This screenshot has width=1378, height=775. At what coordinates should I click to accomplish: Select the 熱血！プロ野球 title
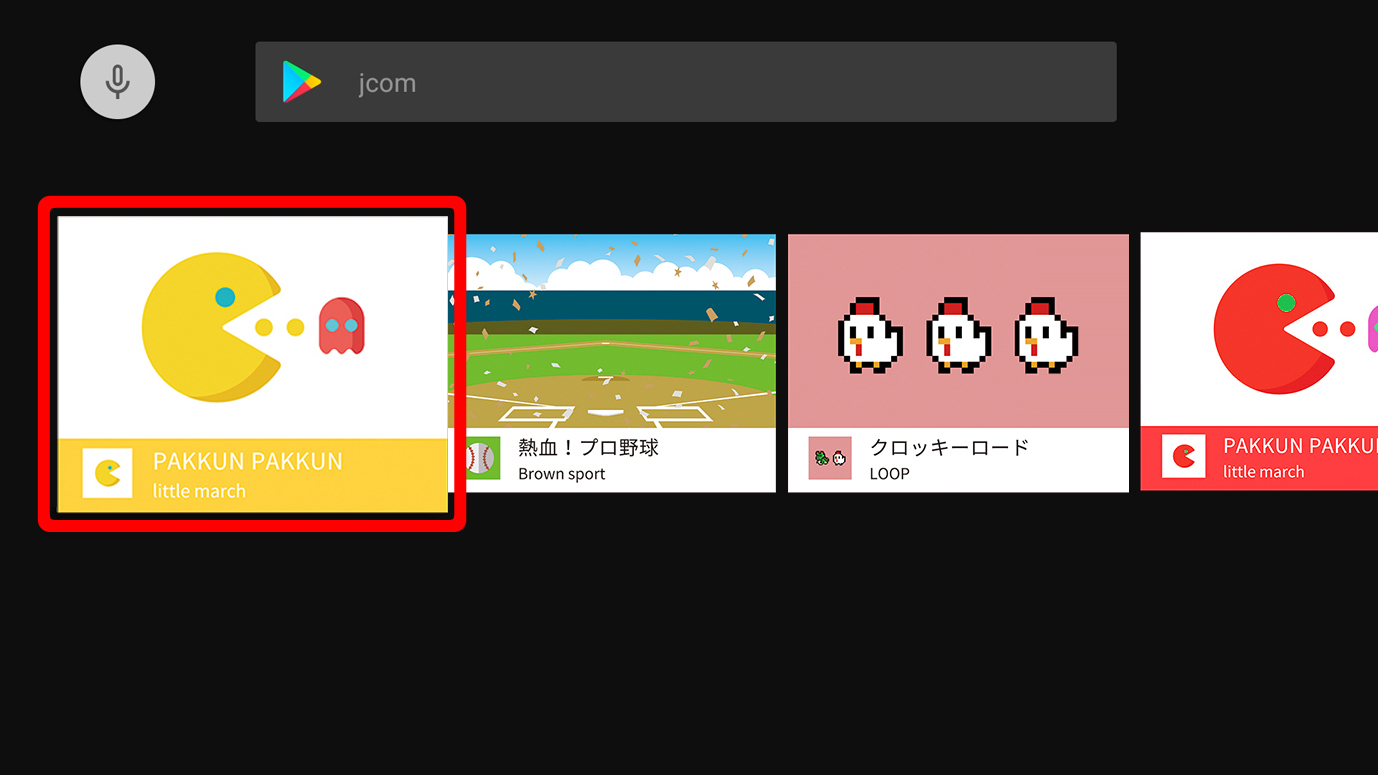(x=588, y=447)
